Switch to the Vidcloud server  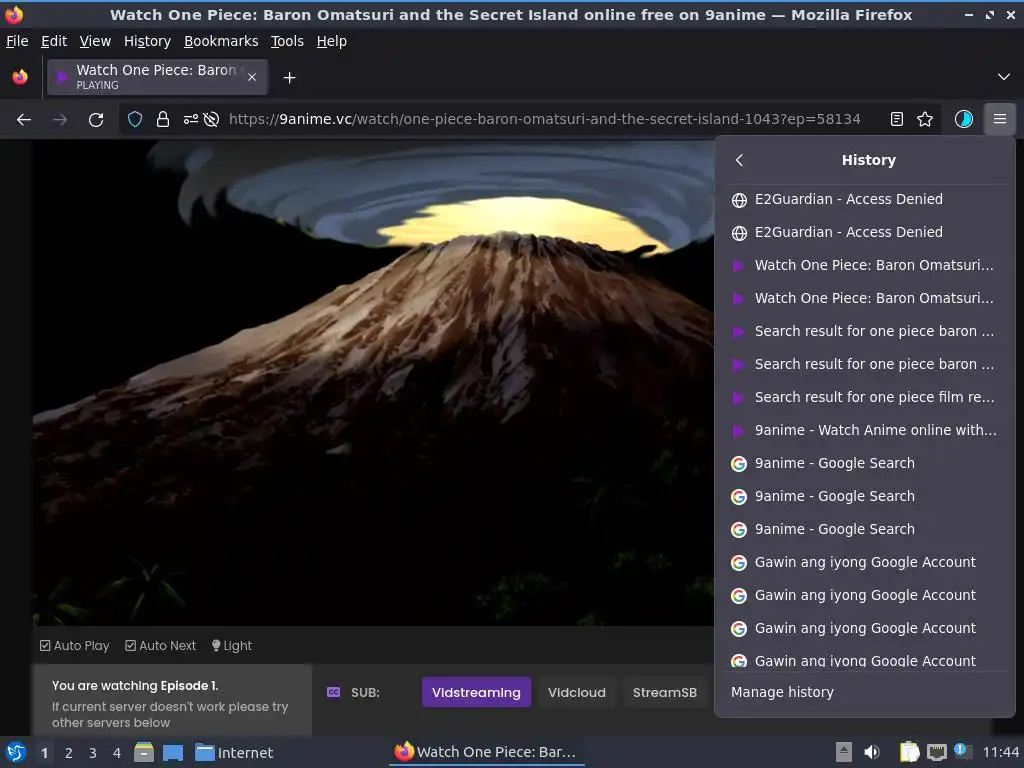[577, 692]
